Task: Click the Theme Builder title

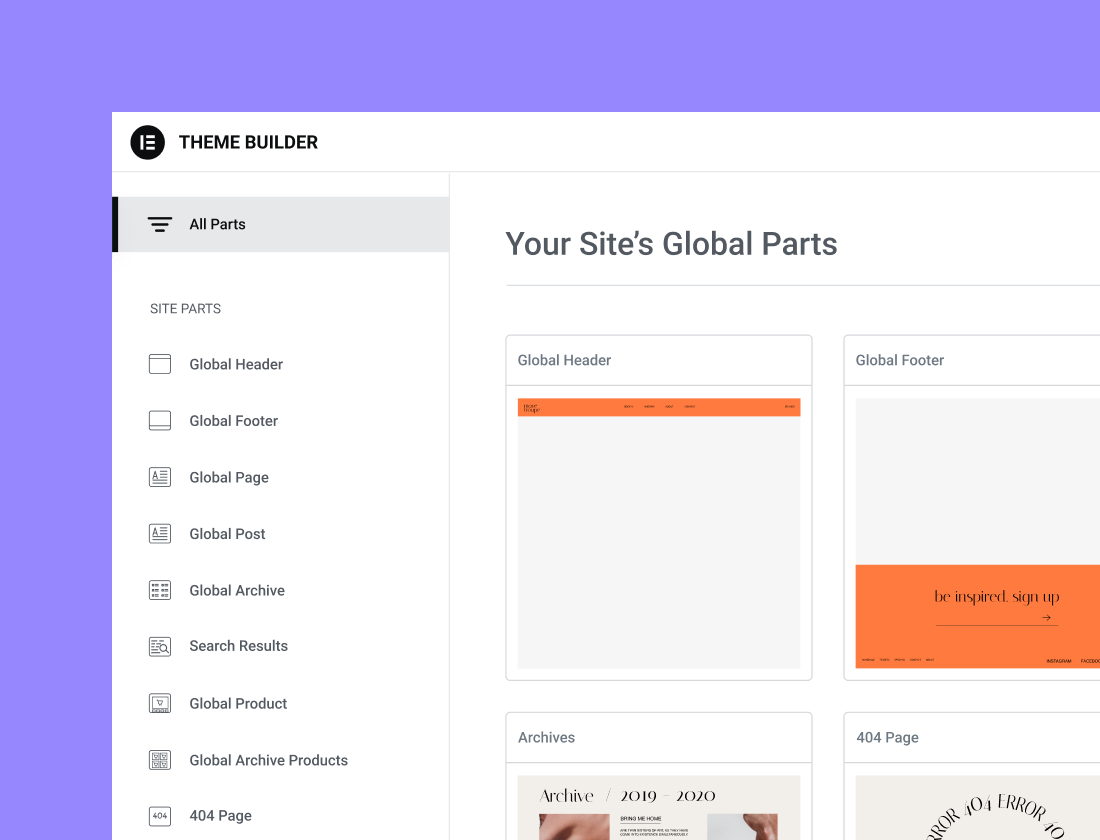Action: coord(248,142)
